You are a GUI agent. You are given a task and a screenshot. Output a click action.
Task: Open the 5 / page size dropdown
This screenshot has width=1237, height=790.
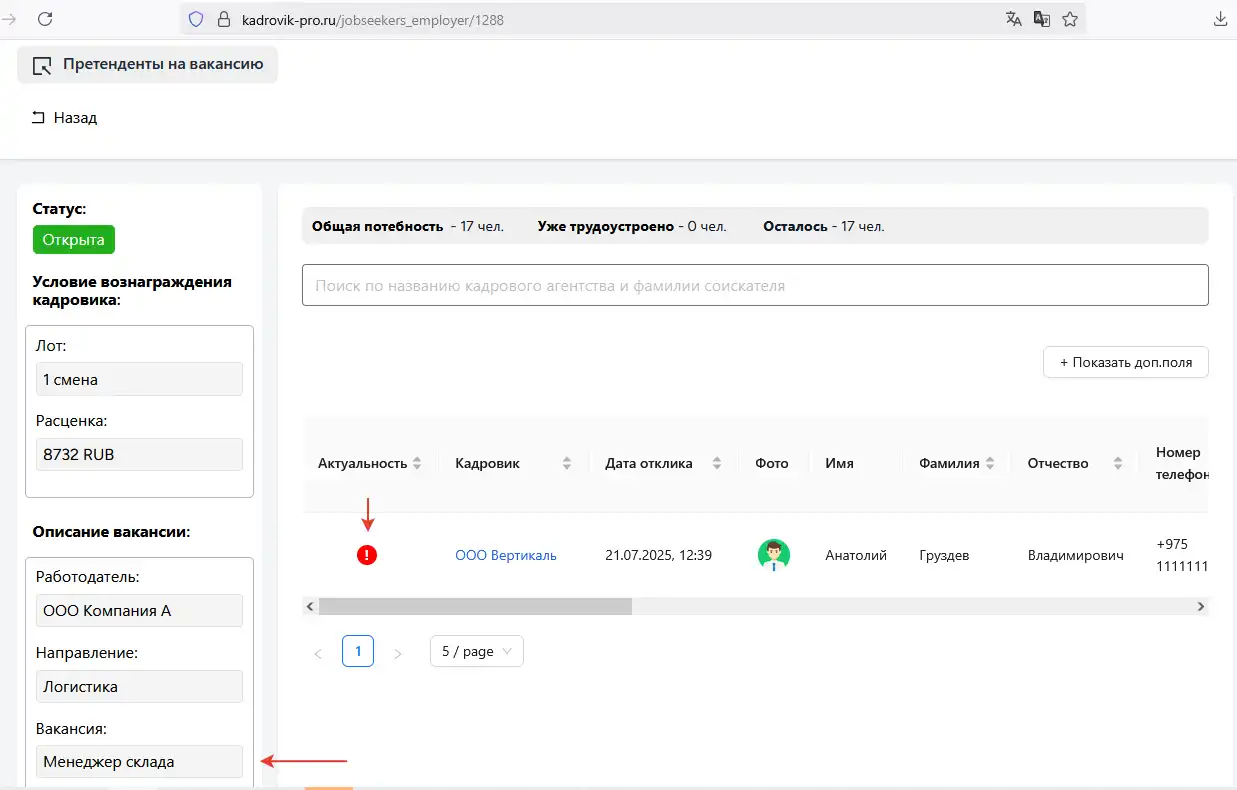pos(476,652)
